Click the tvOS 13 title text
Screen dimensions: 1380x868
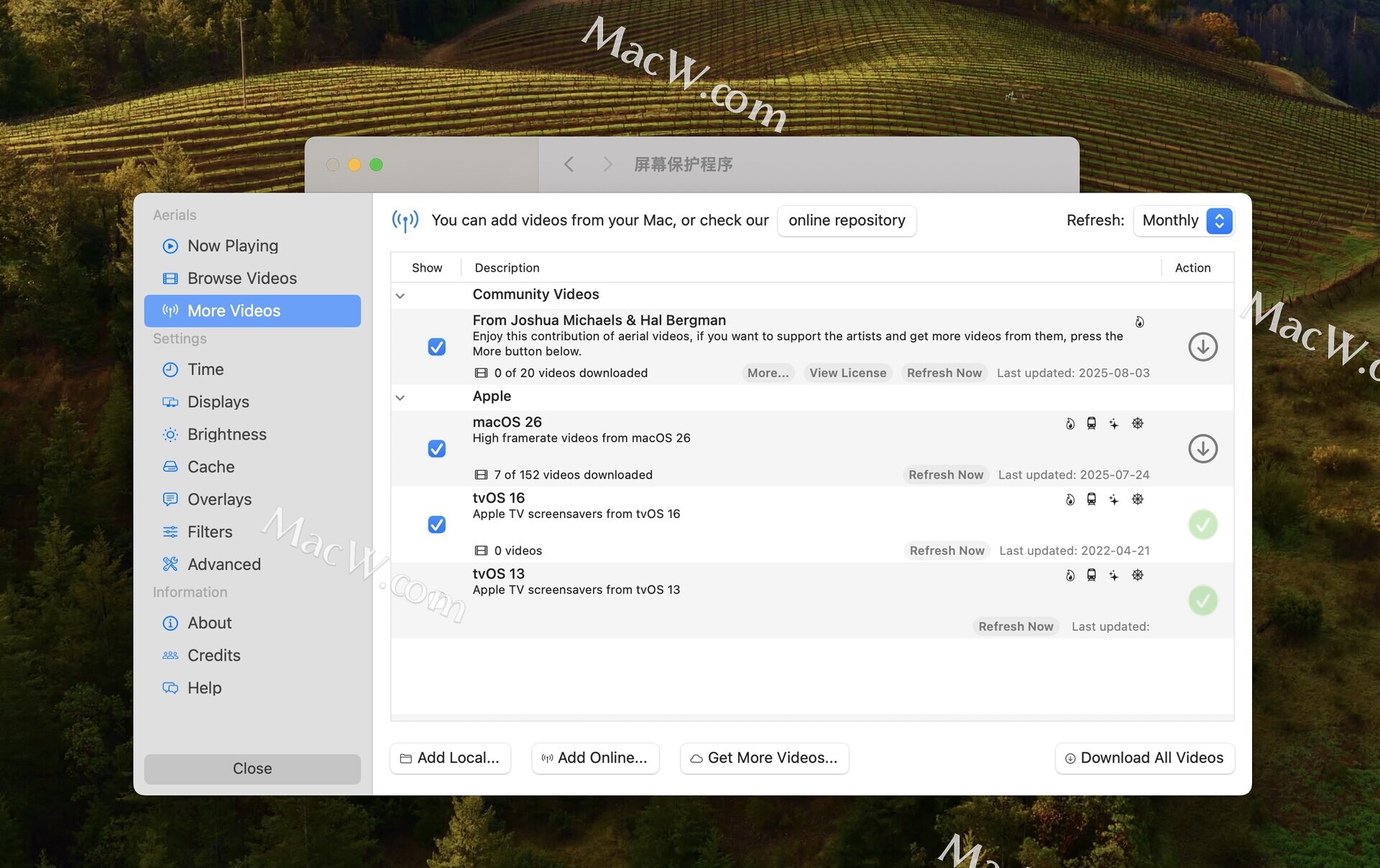coord(498,573)
